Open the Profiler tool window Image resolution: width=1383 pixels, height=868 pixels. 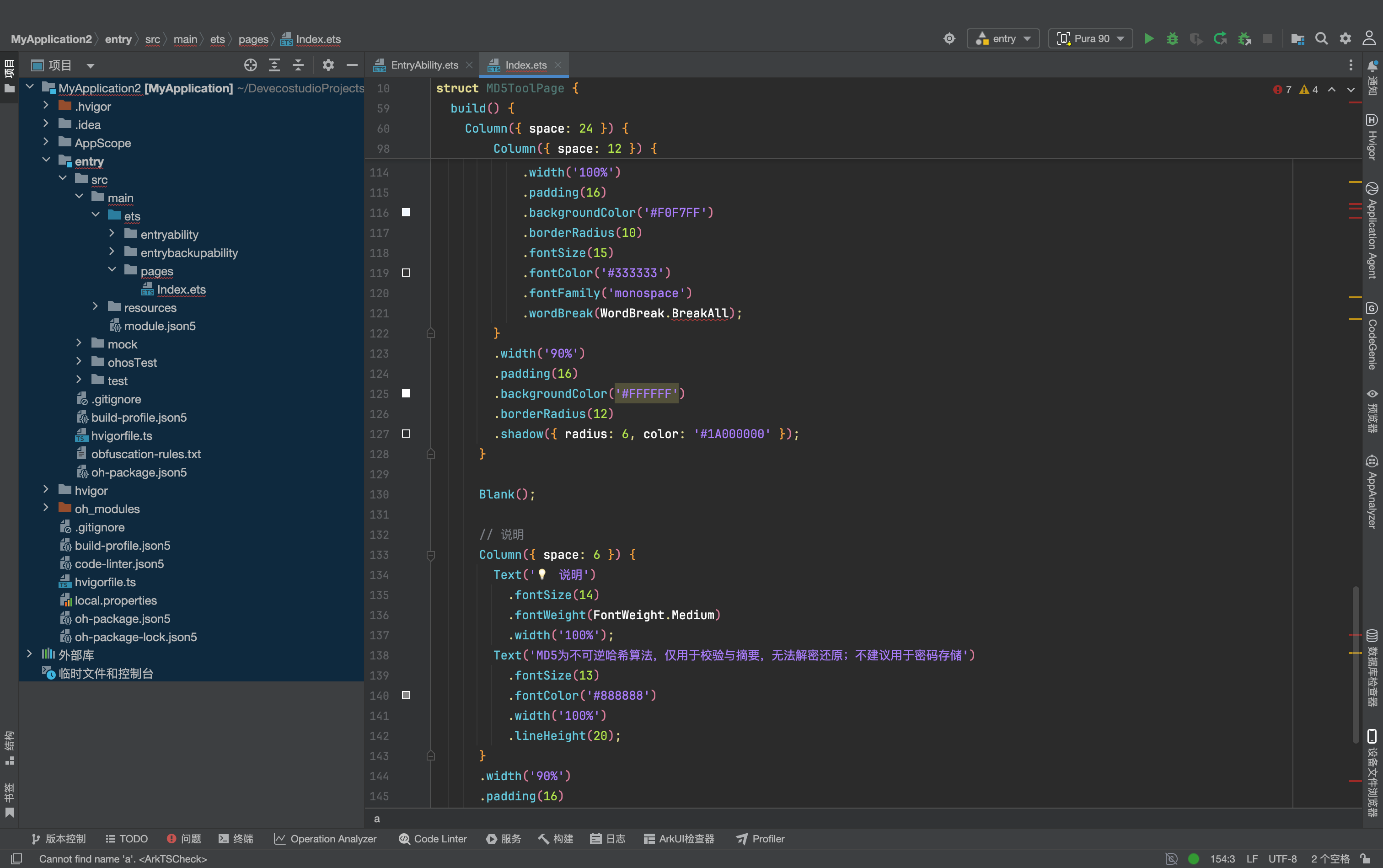760,839
